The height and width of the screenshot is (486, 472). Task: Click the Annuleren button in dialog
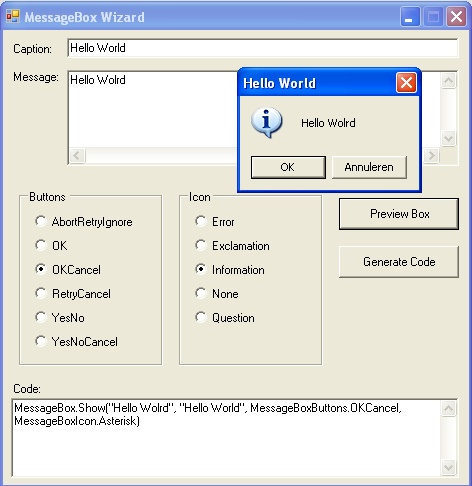click(369, 167)
